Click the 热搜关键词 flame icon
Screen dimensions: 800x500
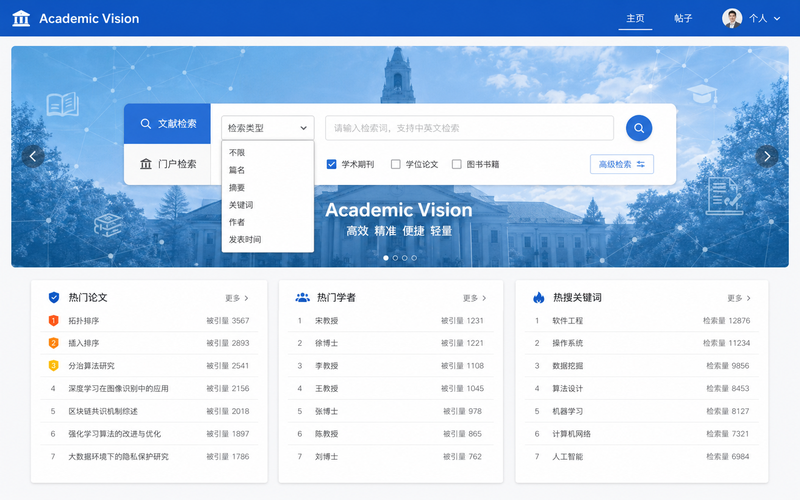click(x=539, y=297)
